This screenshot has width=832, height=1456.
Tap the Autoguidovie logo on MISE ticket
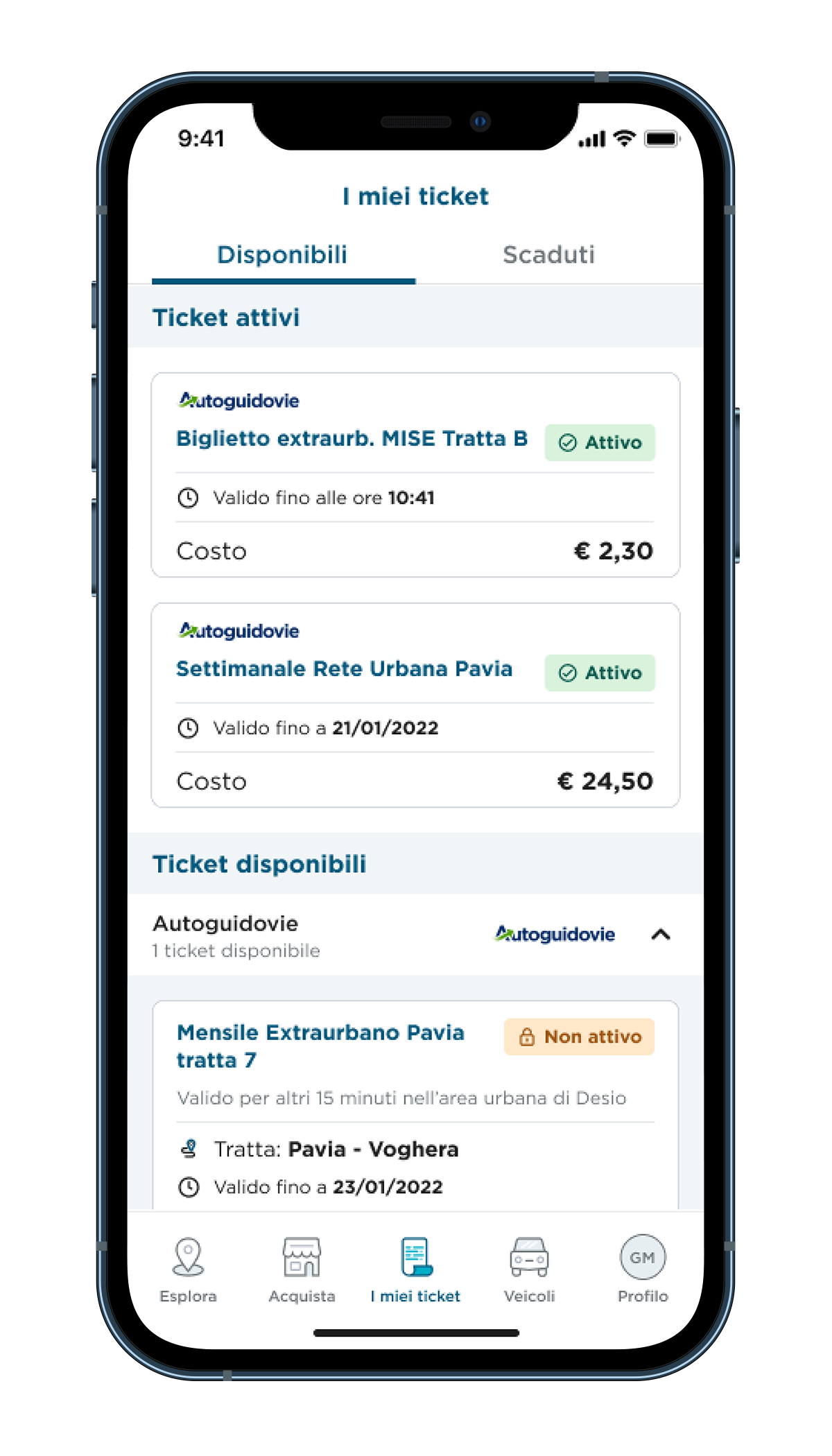(x=239, y=400)
